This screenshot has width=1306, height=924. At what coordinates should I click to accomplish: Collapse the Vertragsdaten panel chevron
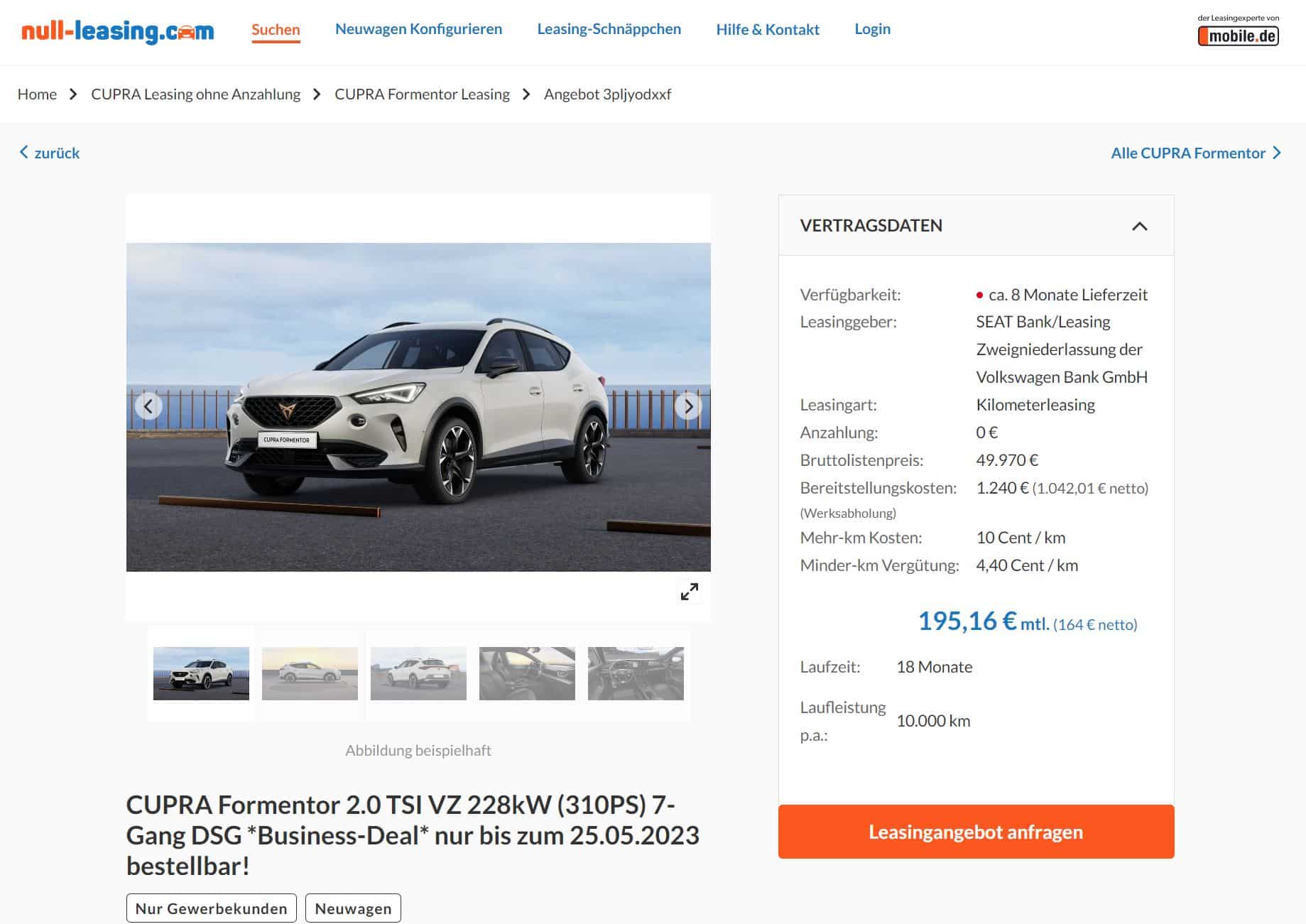pos(1139,226)
